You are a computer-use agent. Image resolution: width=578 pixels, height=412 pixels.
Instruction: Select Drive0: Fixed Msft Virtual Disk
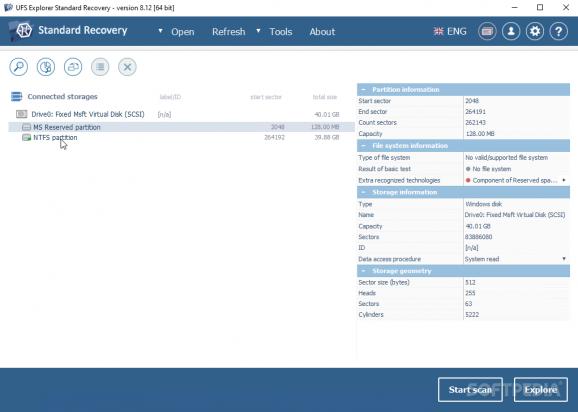[x=88, y=114]
